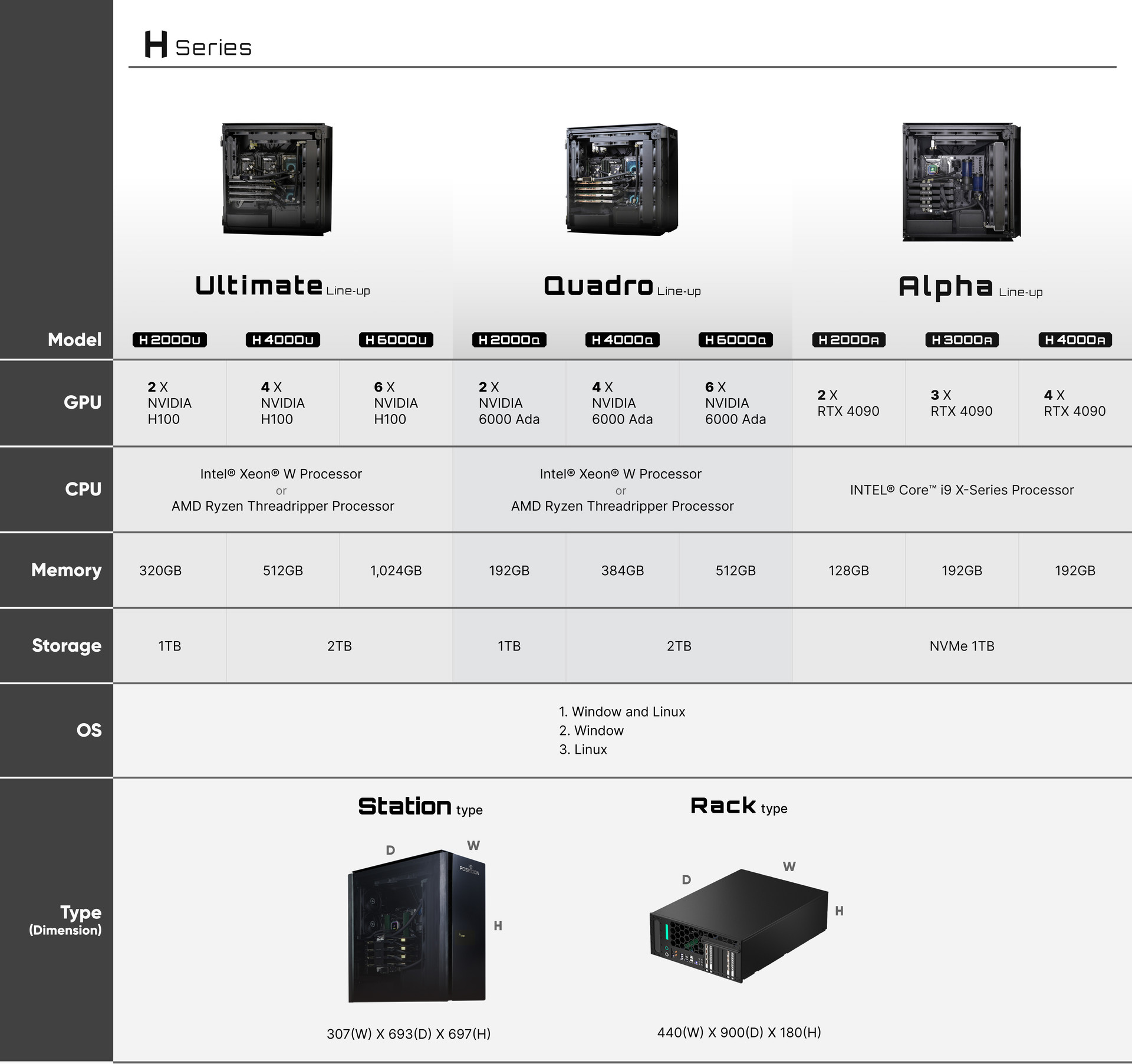The width and height of the screenshot is (1132, 1064).
Task: Click the 128GB memory value
Action: click(x=849, y=570)
